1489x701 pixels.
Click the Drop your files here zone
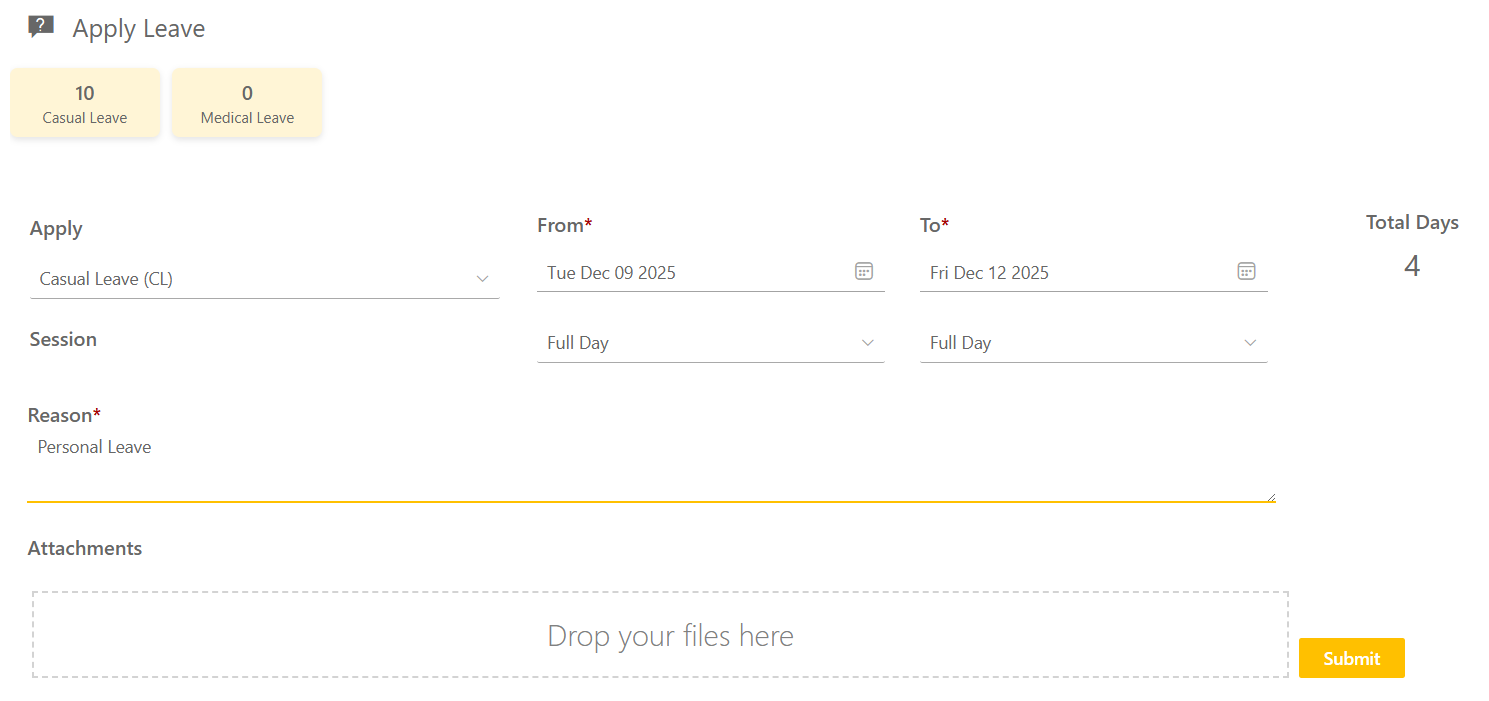coord(660,635)
